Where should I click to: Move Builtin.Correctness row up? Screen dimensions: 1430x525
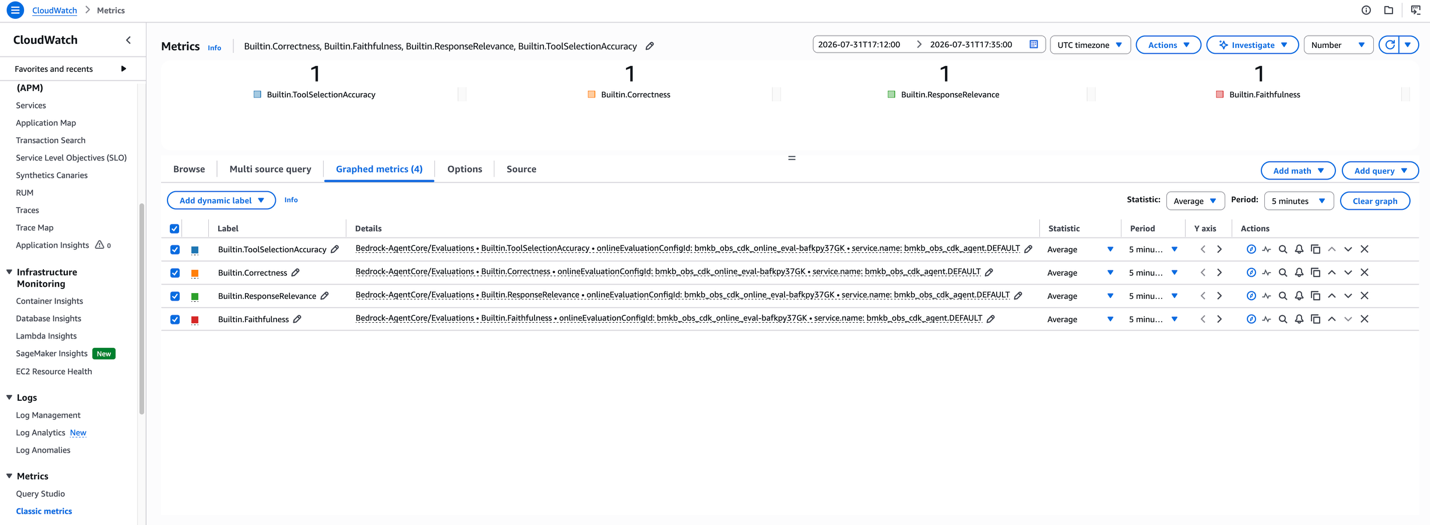coord(1332,272)
